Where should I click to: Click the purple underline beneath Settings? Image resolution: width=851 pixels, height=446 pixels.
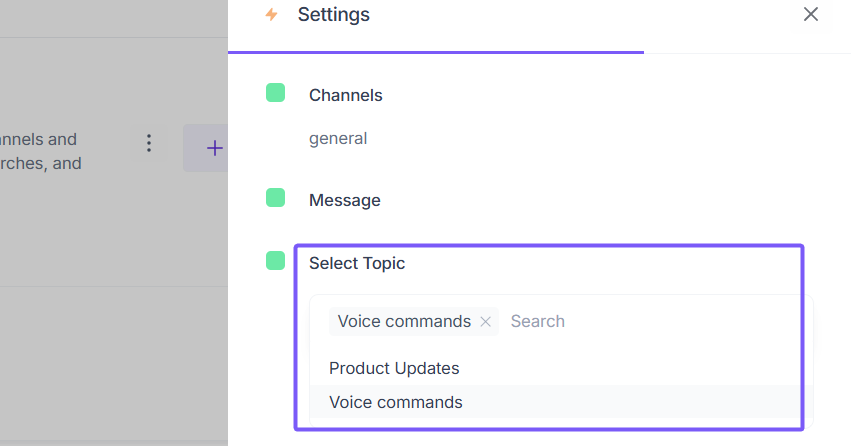coord(436,52)
